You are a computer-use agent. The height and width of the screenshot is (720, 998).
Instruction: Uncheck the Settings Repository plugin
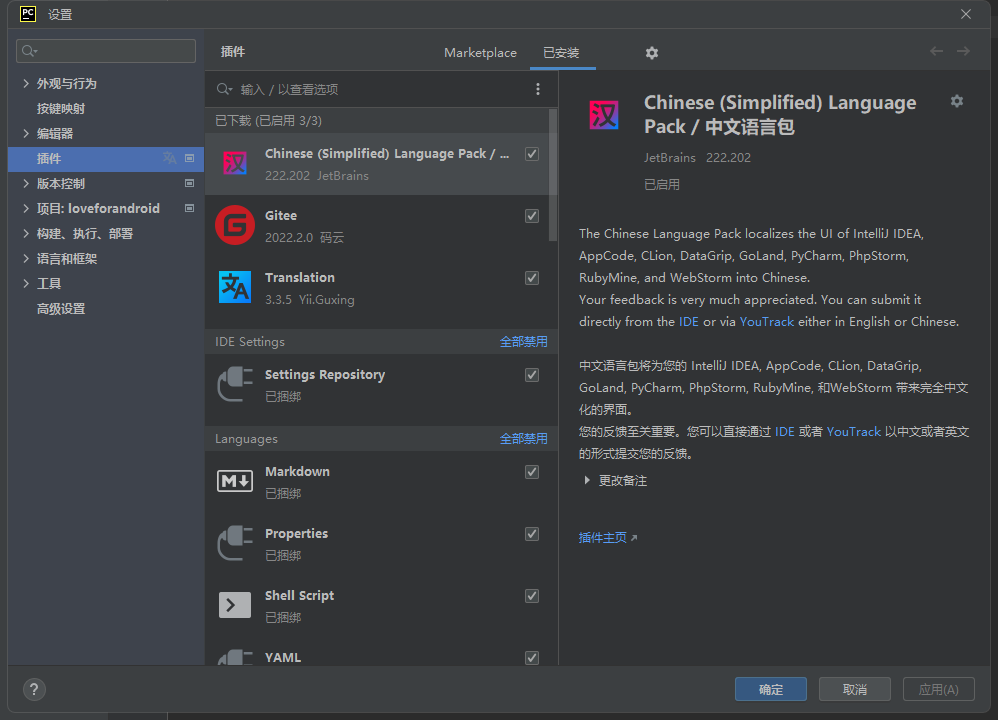click(532, 375)
